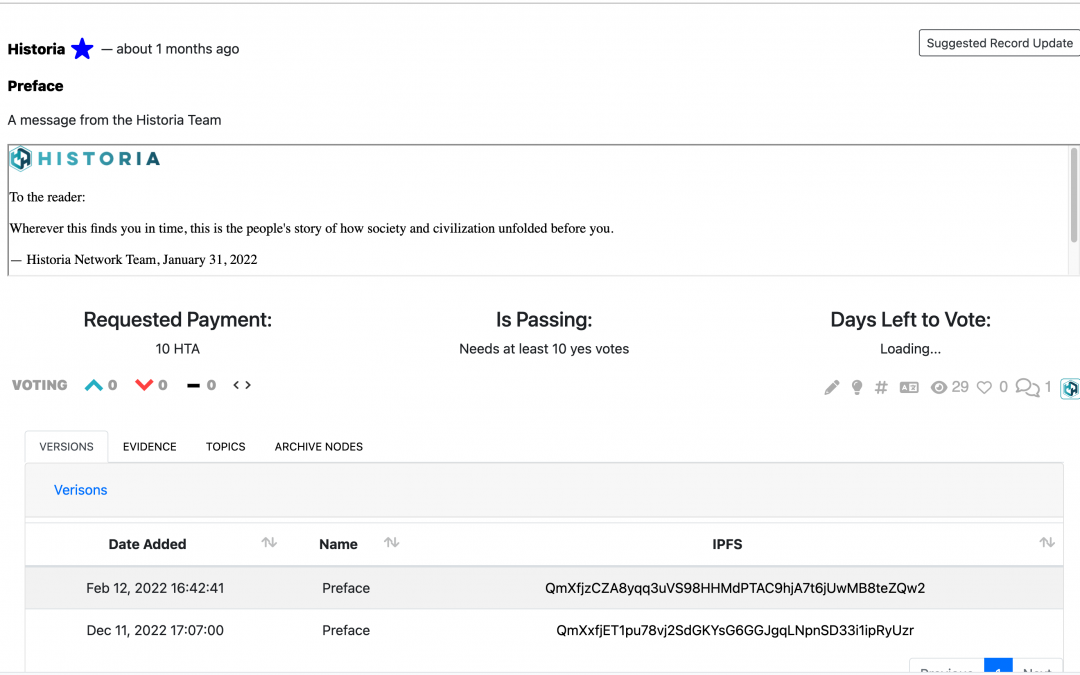Open comments via speech bubble icon

coord(1026,387)
